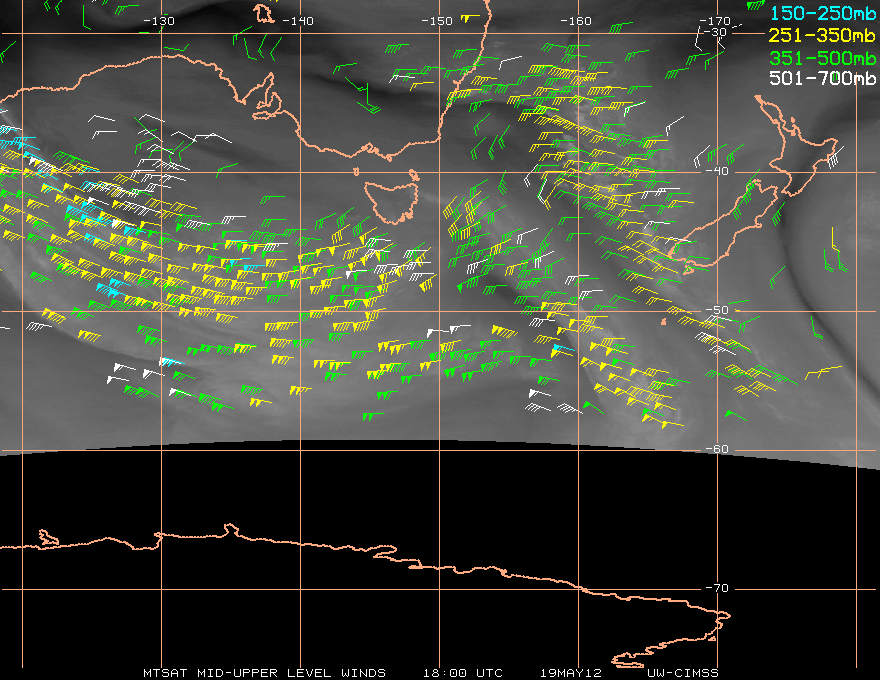Click the MTSAT MID-UPPER LEVEL WINDS caption
This screenshot has width=880, height=680.
(x=264, y=673)
